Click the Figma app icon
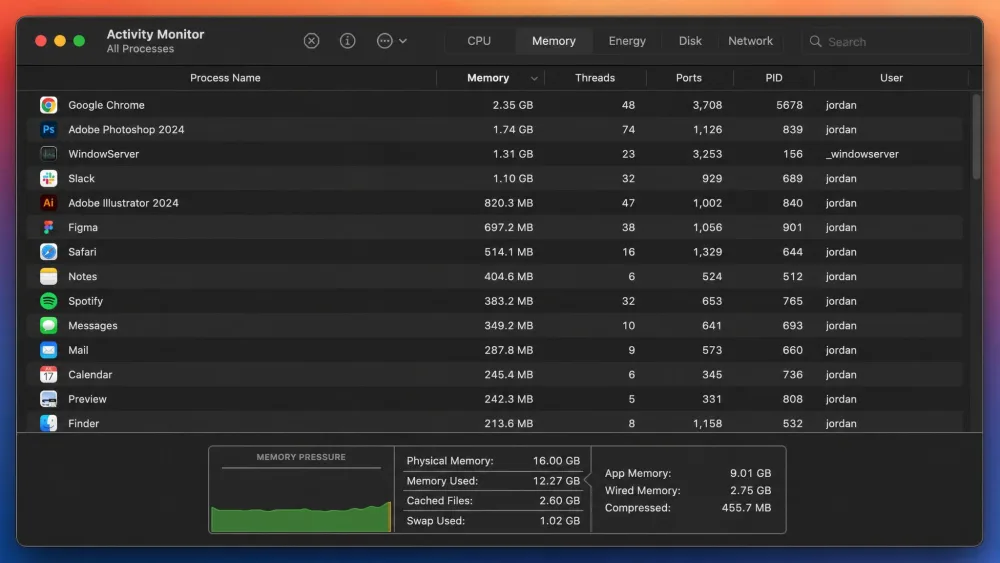Screen dimensions: 1000x563 (x=48, y=227)
